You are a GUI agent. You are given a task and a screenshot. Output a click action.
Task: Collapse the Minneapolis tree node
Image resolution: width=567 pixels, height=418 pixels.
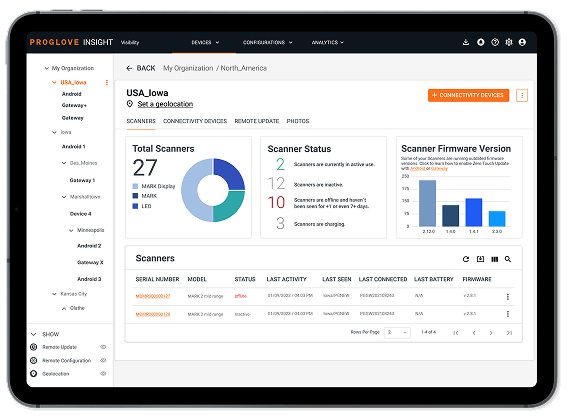[71, 230]
